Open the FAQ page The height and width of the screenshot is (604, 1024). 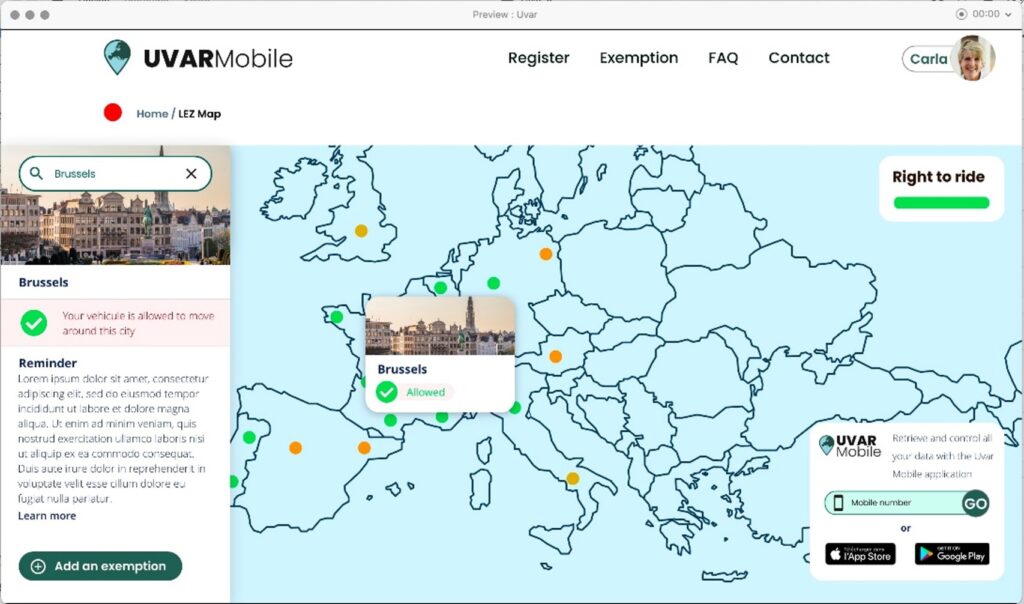point(723,58)
